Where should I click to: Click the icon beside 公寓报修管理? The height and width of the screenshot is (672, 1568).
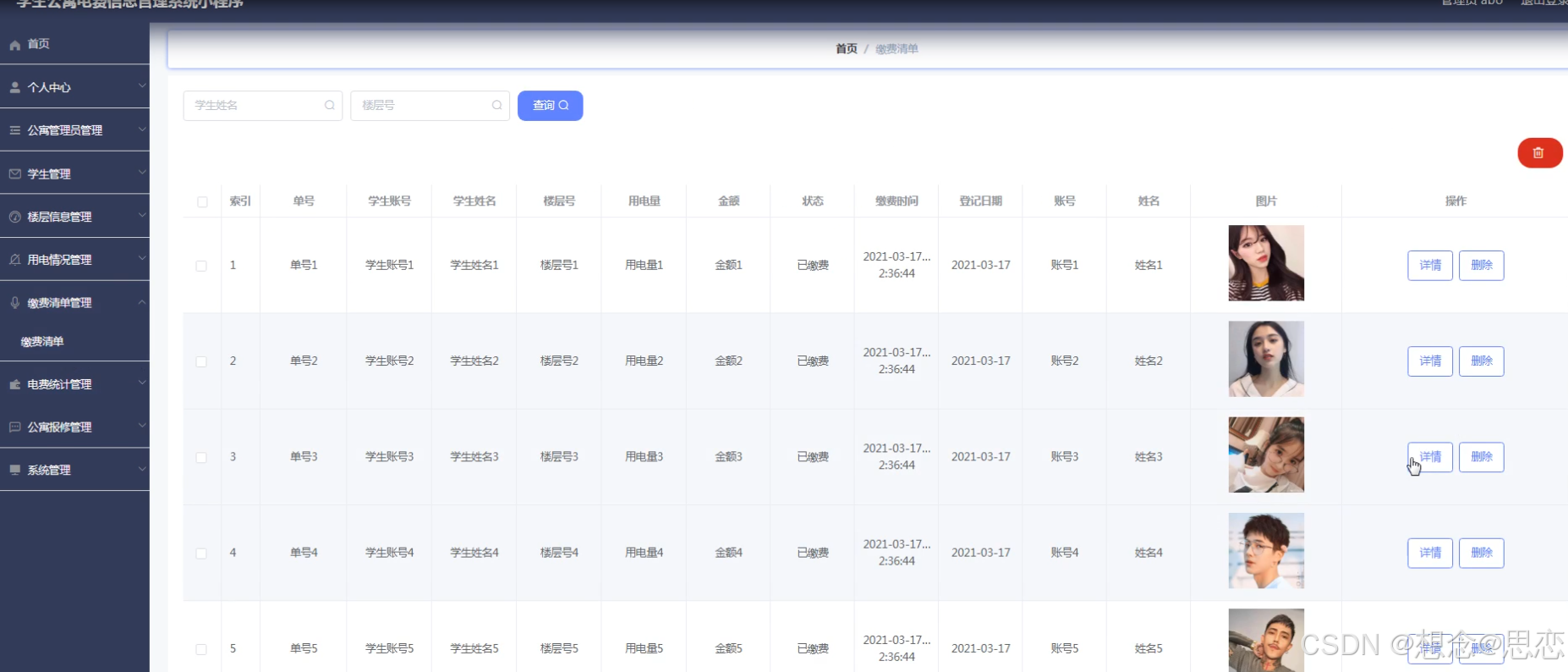pyautogui.click(x=15, y=427)
